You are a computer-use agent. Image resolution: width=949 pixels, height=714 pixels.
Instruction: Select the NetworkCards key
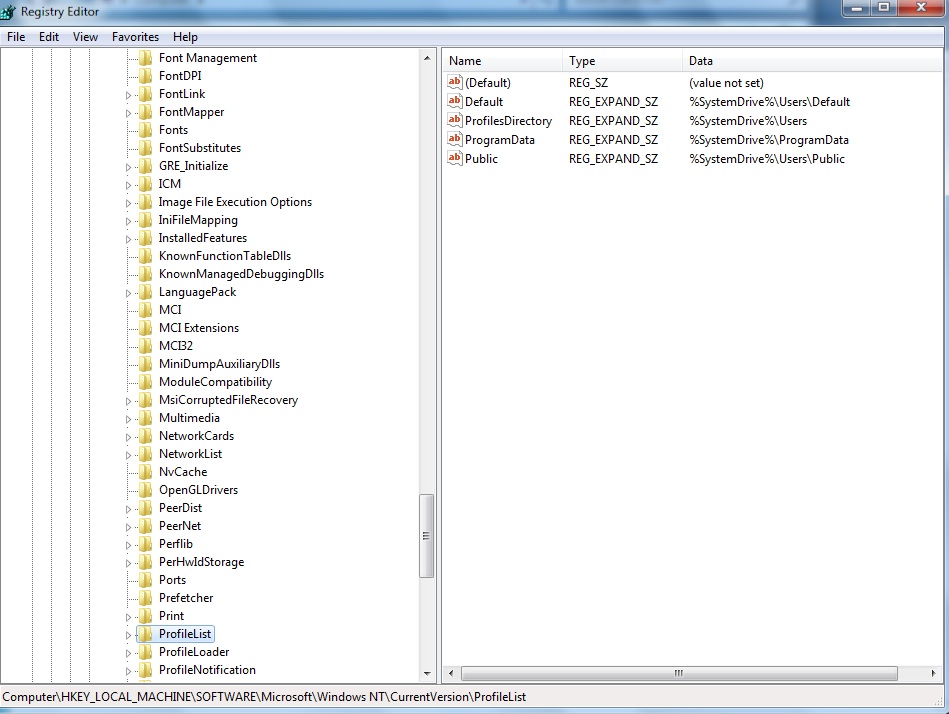[x=196, y=436]
